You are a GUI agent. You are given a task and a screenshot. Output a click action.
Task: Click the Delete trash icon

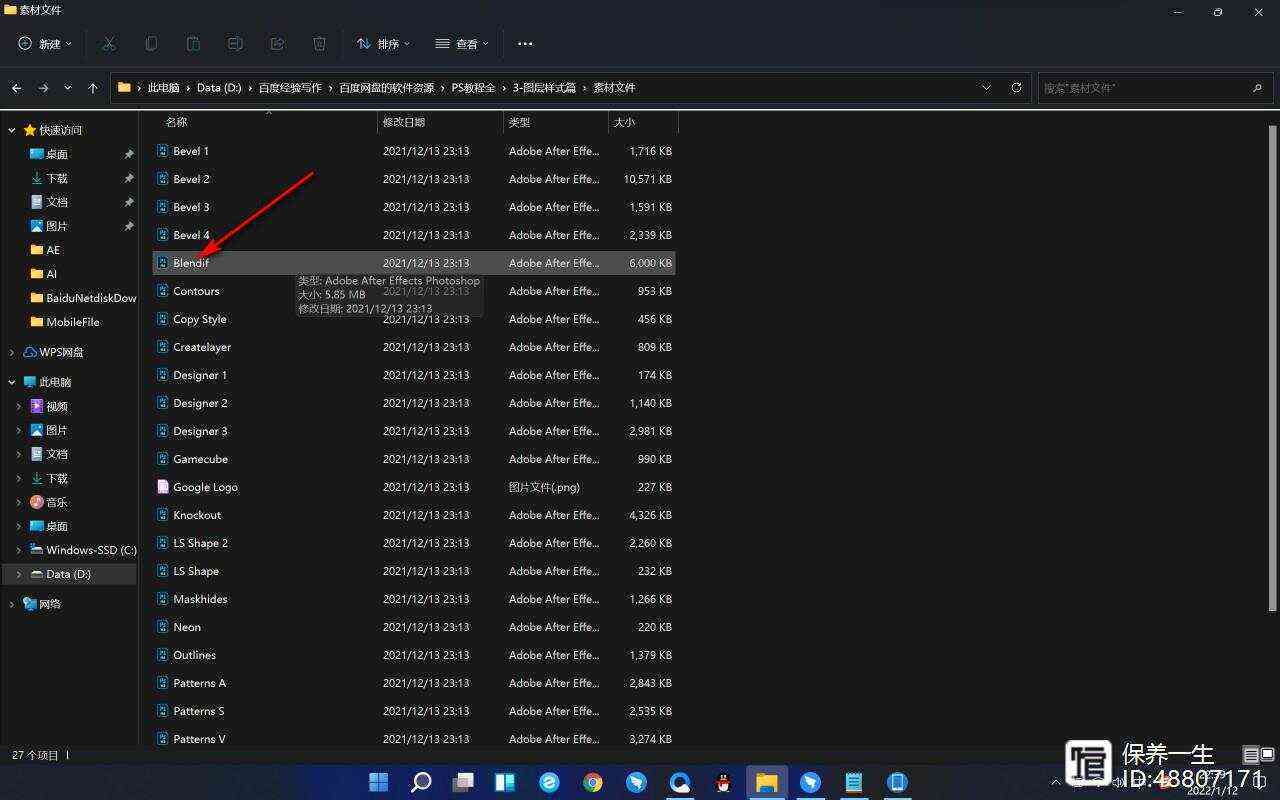point(319,44)
